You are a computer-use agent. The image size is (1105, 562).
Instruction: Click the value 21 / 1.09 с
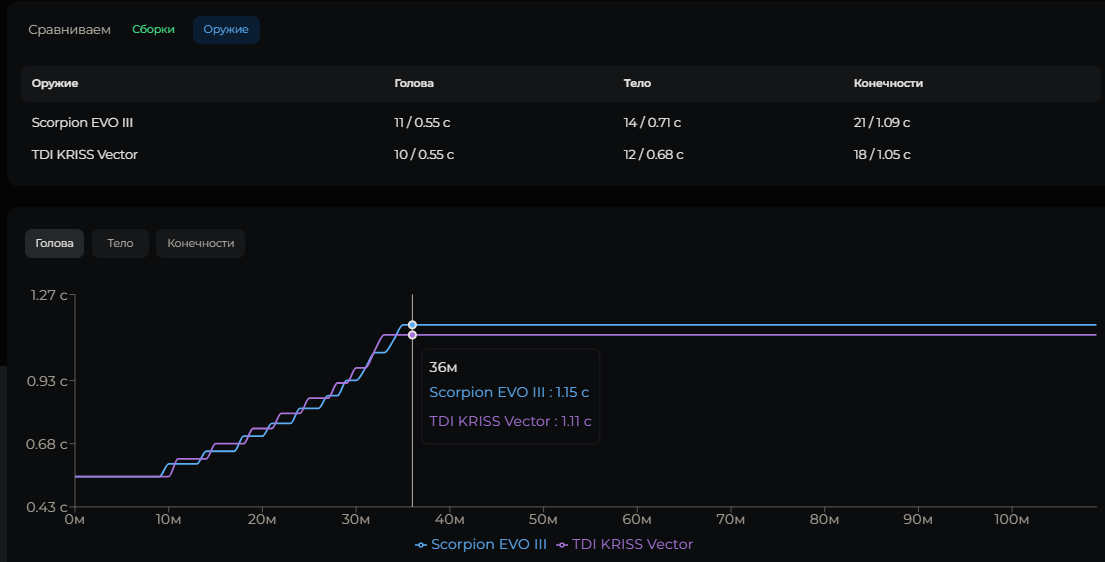coord(882,123)
